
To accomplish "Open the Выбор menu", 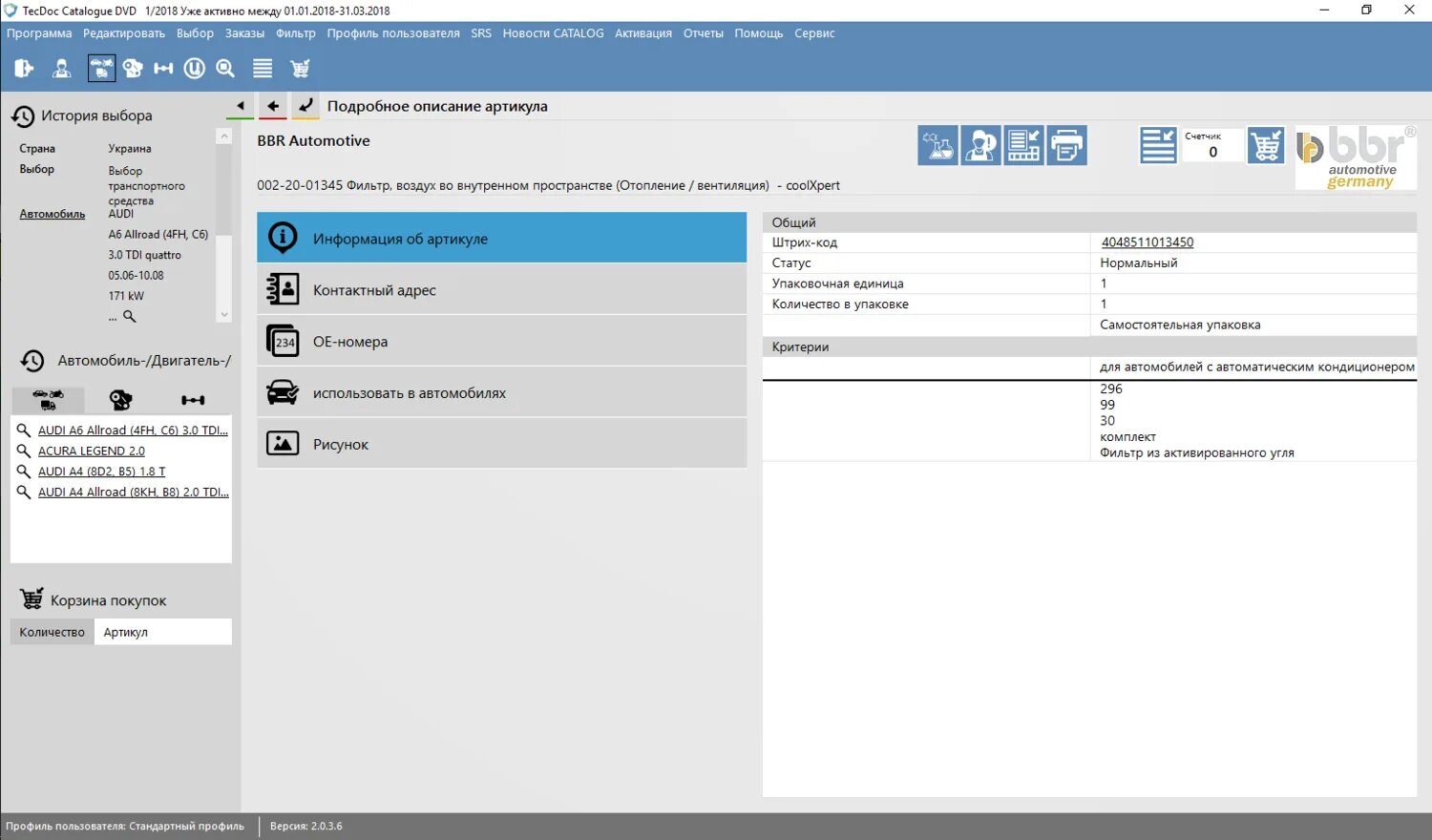I will 195,33.
